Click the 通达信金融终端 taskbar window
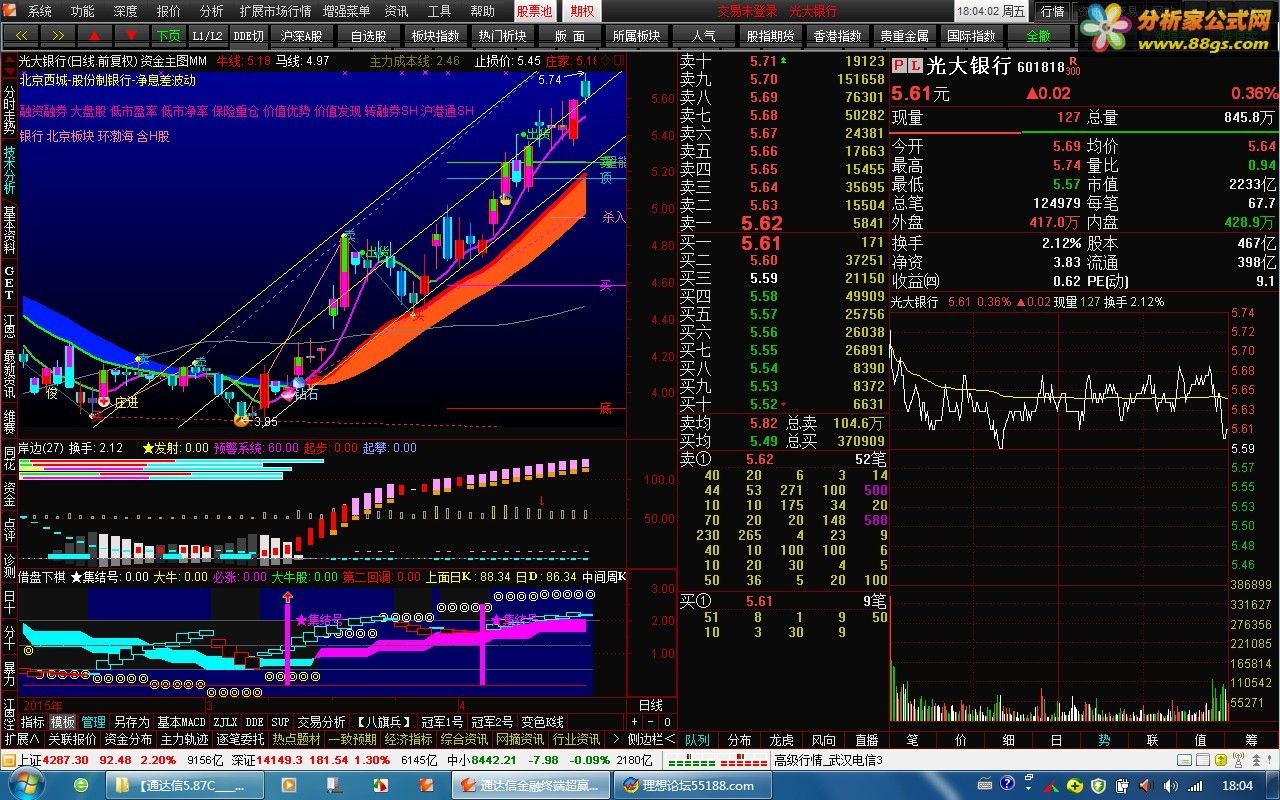Viewport: 1280px width, 800px height. [530, 785]
